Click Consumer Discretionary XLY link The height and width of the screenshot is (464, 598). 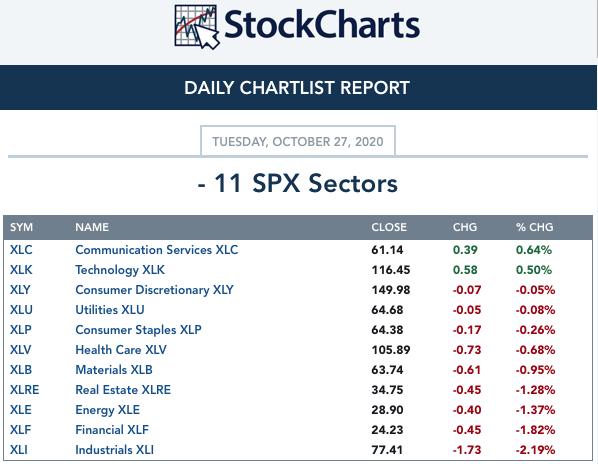pyautogui.click(x=154, y=290)
